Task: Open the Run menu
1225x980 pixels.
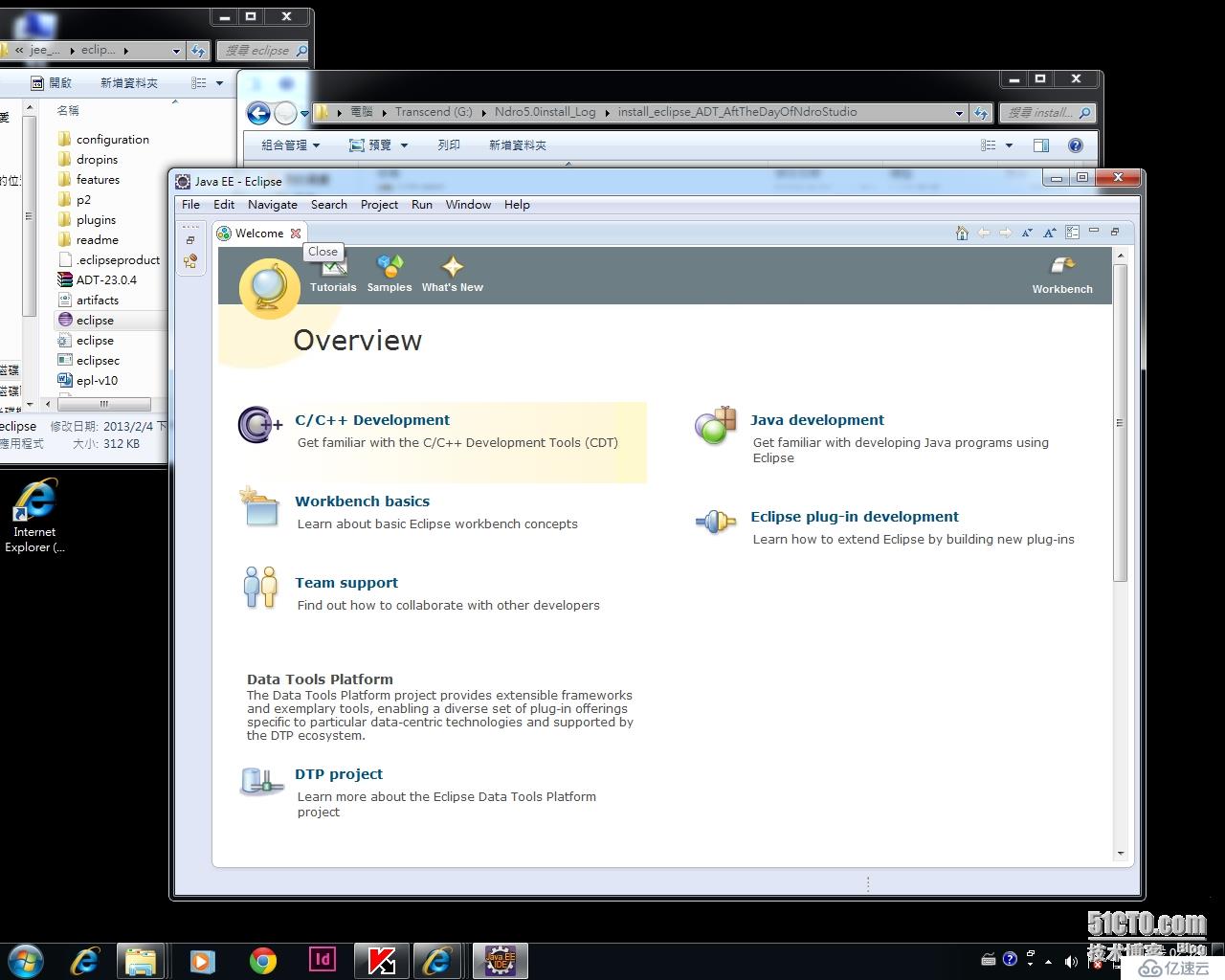Action: click(x=422, y=204)
